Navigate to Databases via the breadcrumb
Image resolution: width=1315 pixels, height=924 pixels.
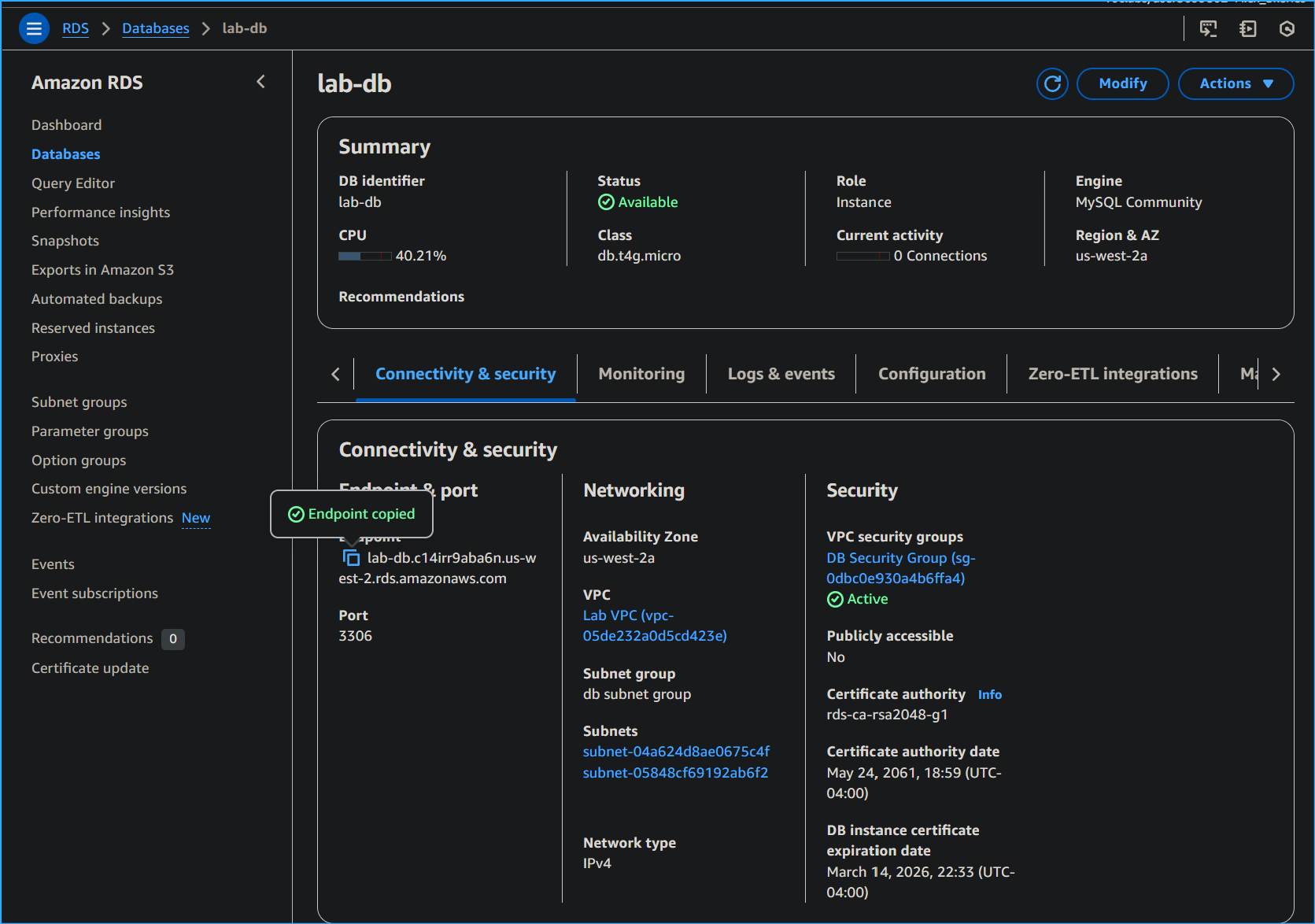click(x=155, y=28)
